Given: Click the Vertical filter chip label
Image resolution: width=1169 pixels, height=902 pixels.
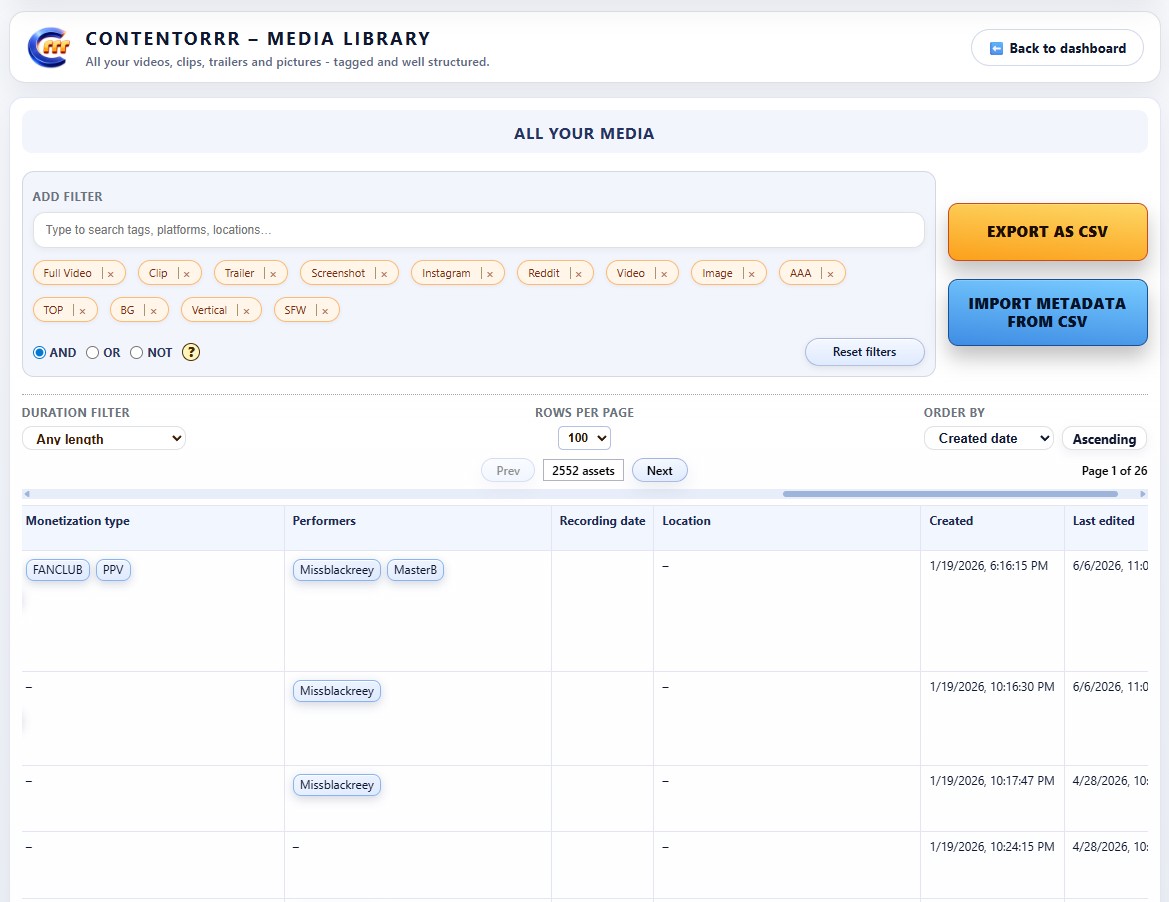Looking at the screenshot, I should pyautogui.click(x=209, y=311).
